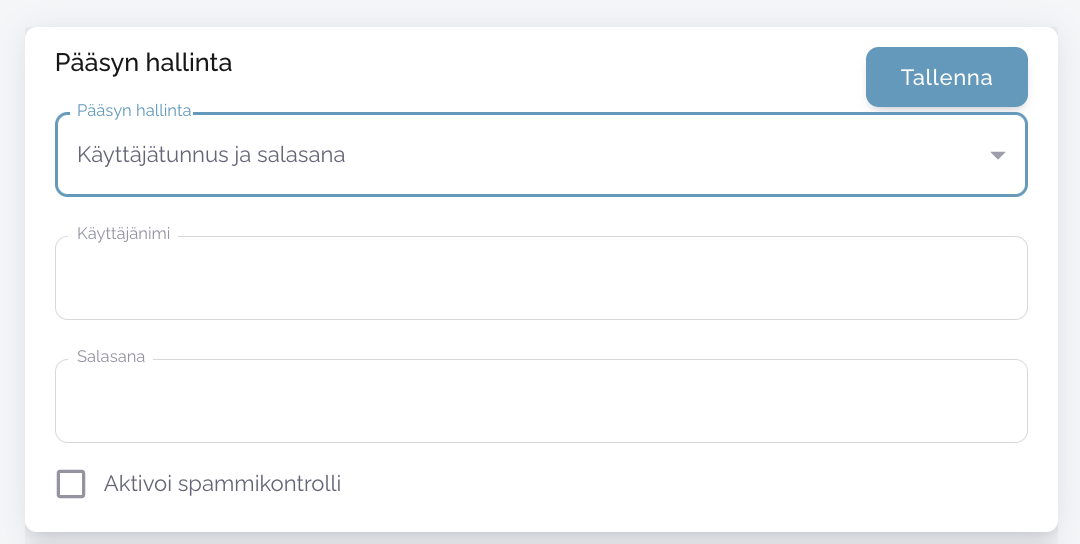Place cursor in the password text box

tap(540, 402)
